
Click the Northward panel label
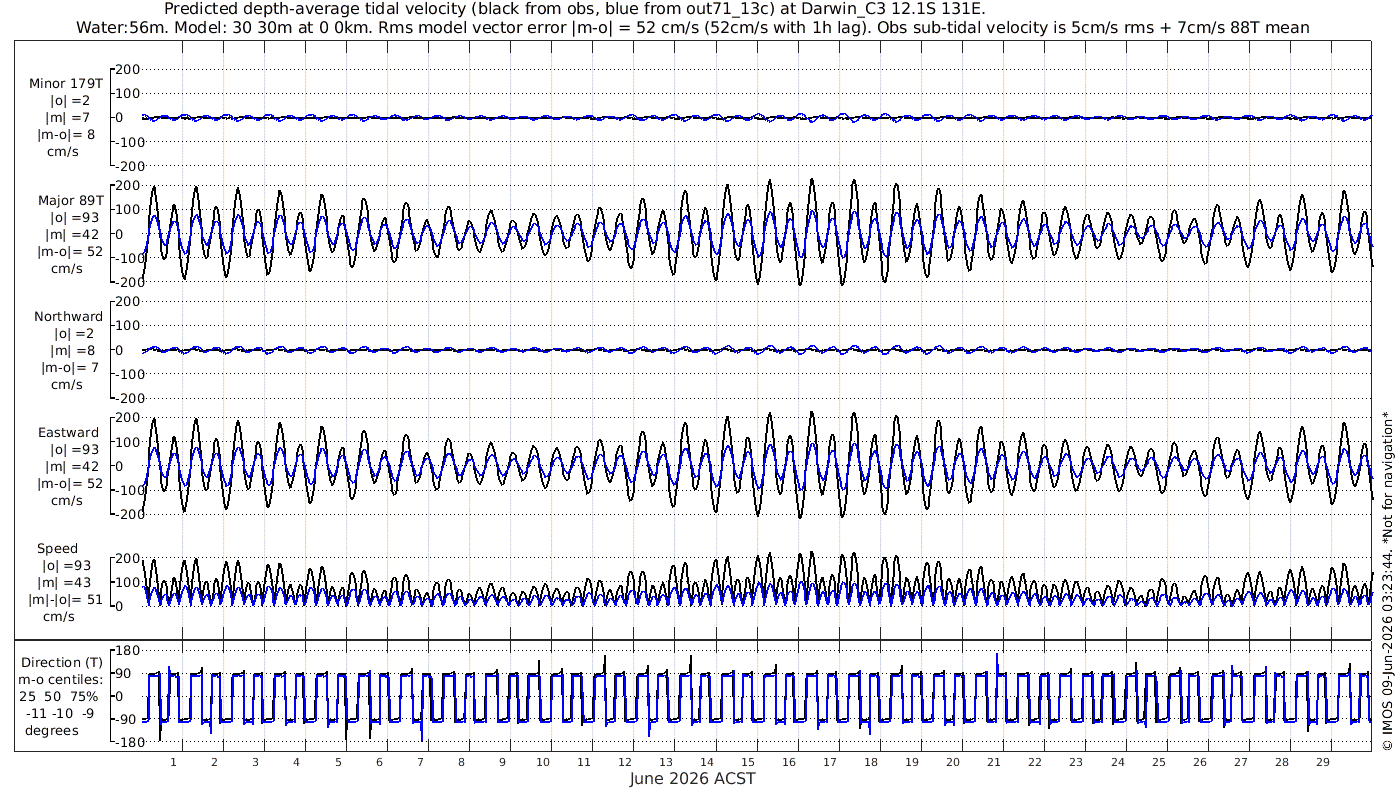(68, 317)
